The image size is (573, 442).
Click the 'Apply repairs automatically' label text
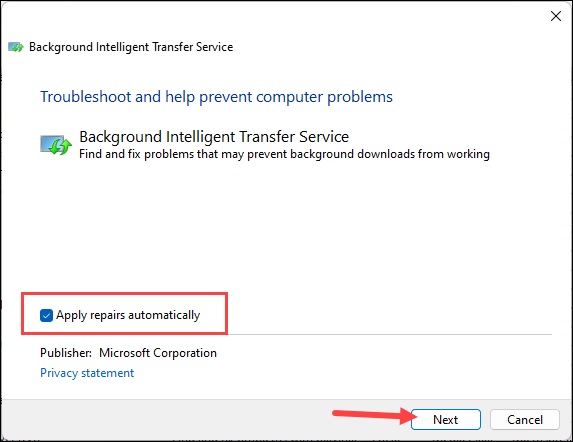[x=128, y=315]
